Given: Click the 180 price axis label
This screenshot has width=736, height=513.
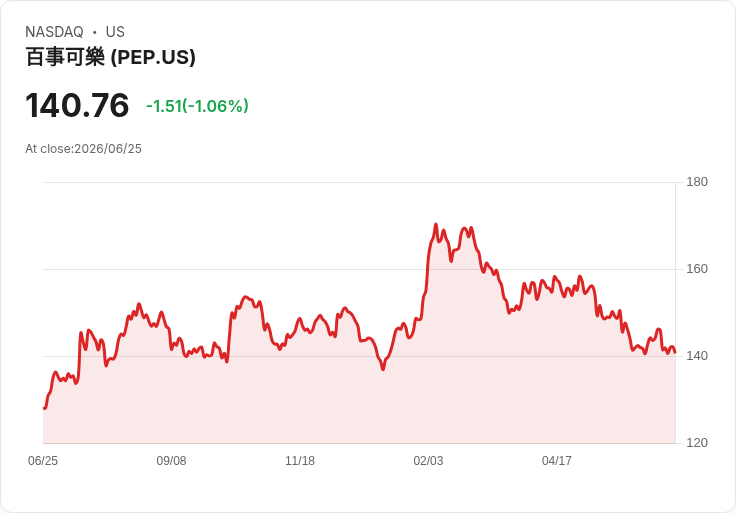Looking at the screenshot, I should [x=697, y=182].
